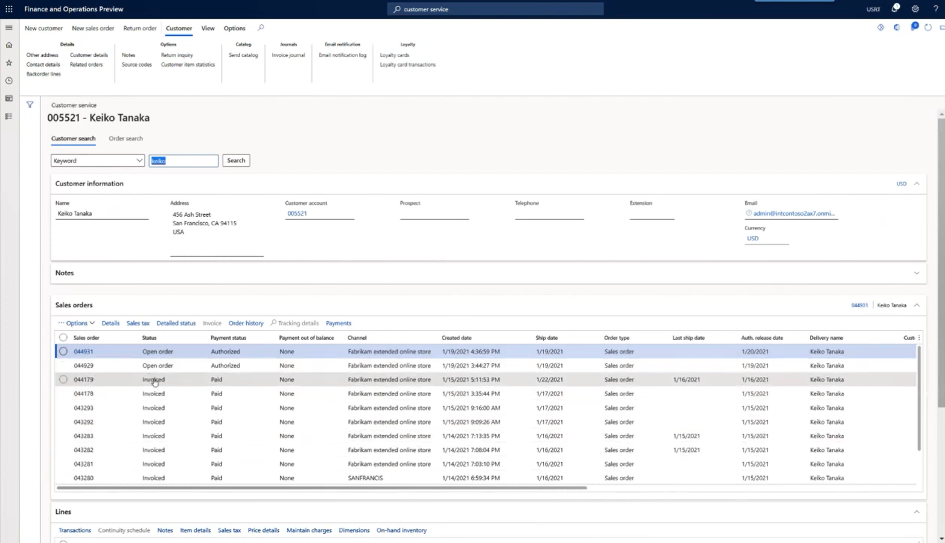Click the filter funnel icon
The image size is (945, 543).
click(x=30, y=104)
